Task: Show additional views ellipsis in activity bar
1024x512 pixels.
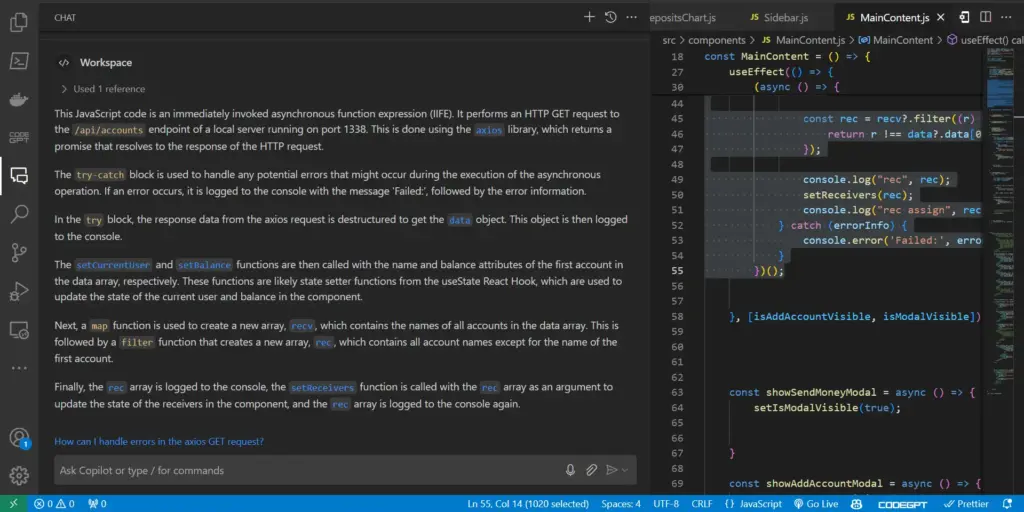Action: pos(19,368)
